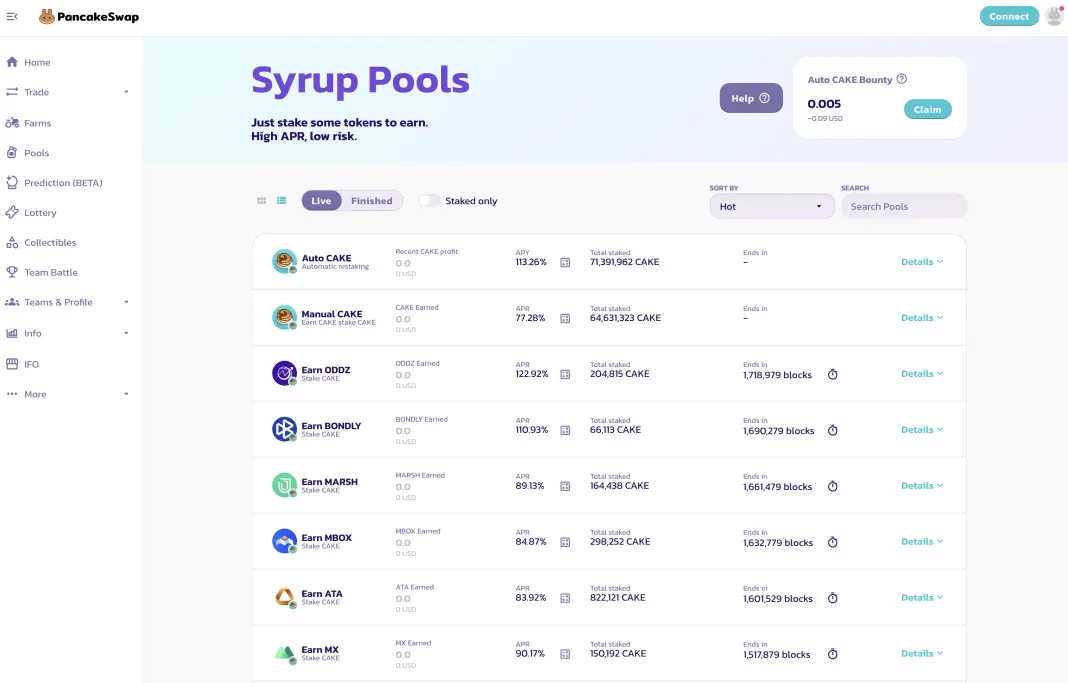
Task: Expand Details for Manual CAKE pool
Action: (x=922, y=317)
